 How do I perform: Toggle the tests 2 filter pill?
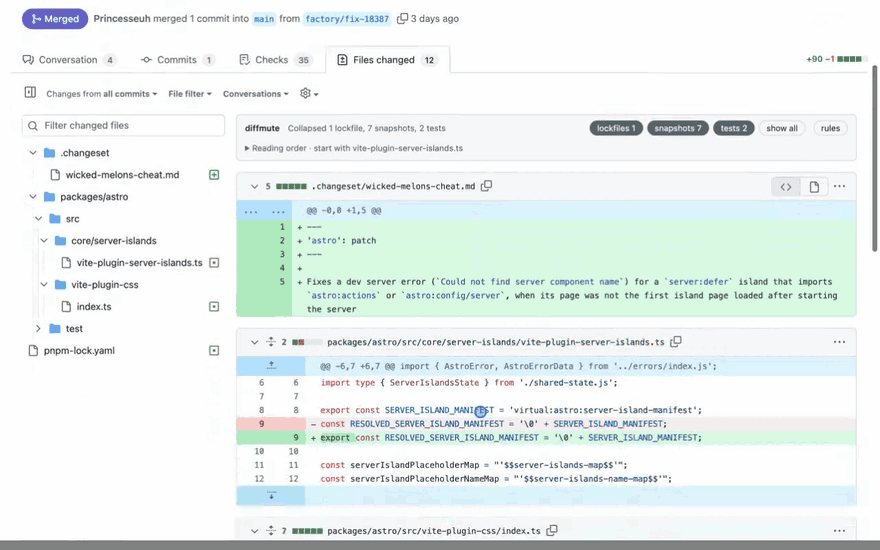[734, 128]
